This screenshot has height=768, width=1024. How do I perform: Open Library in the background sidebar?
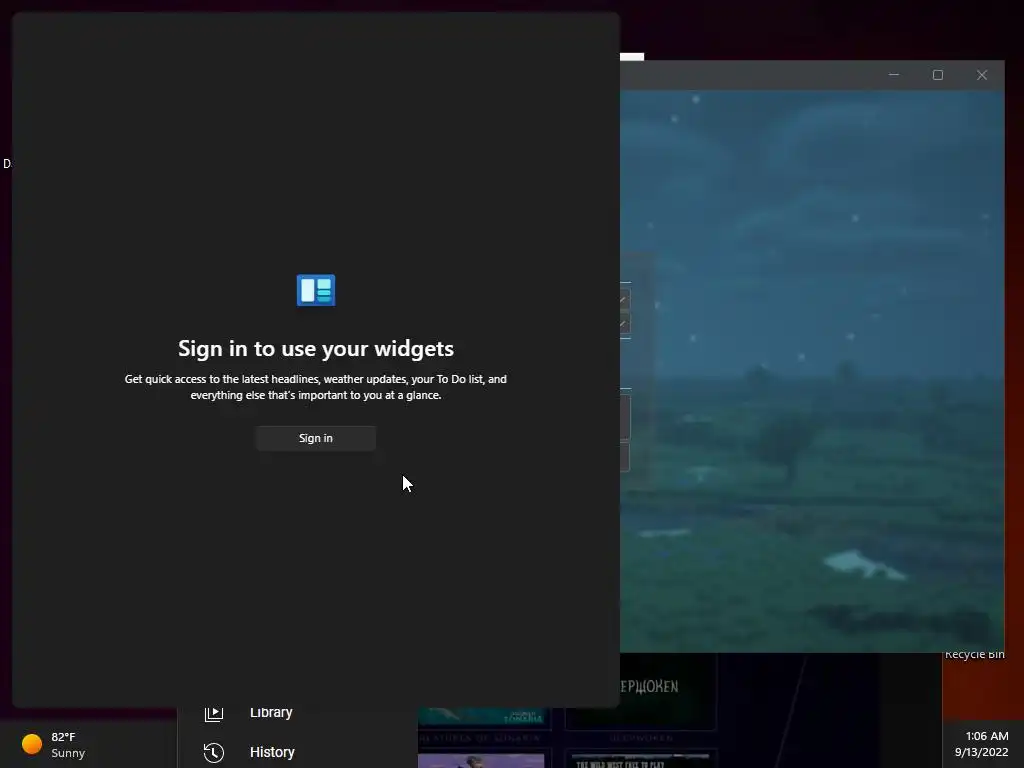coord(271,712)
